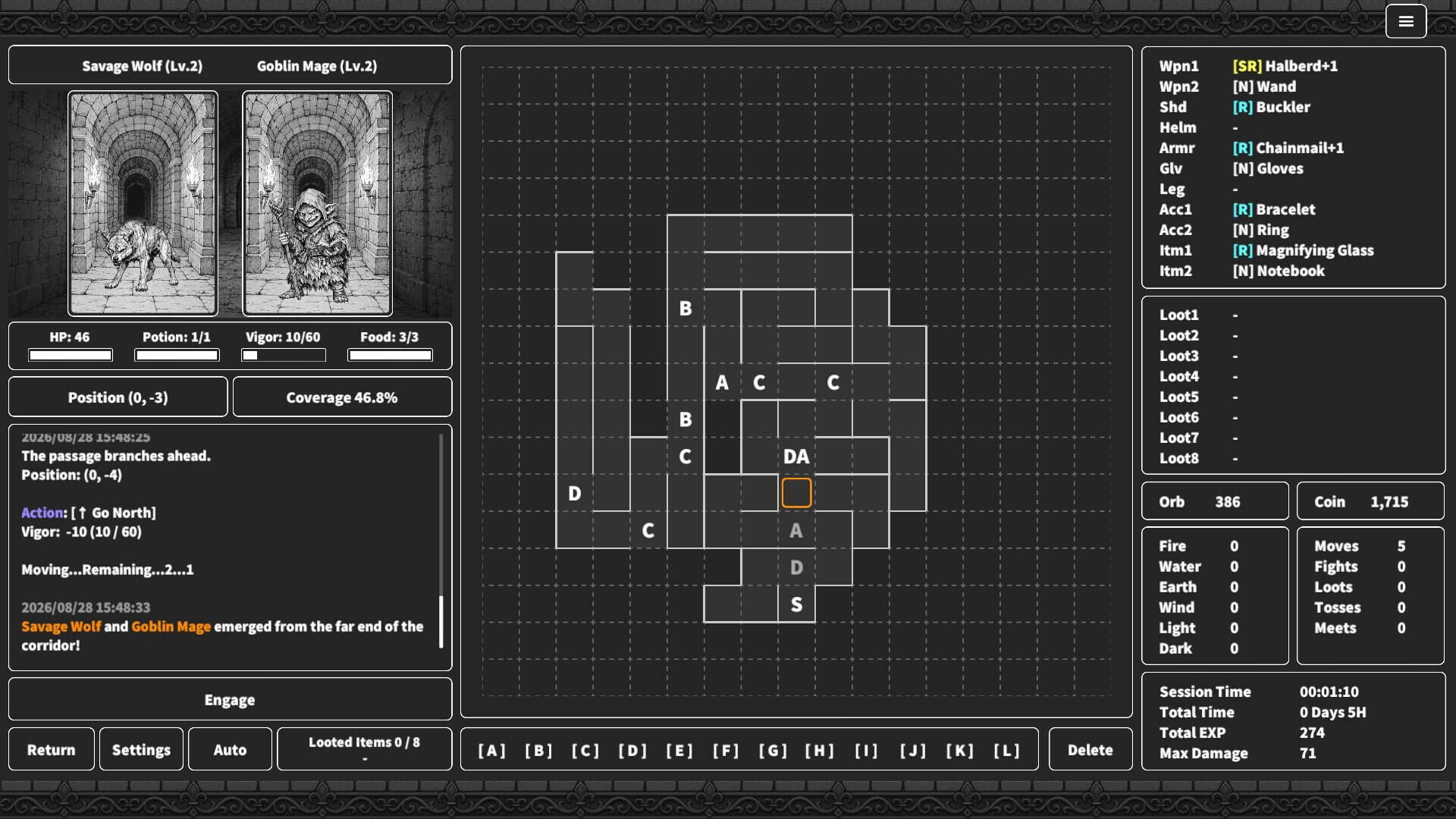Select map marker [K] in toolbar
Viewport: 1456px width, 819px height.
960,750
